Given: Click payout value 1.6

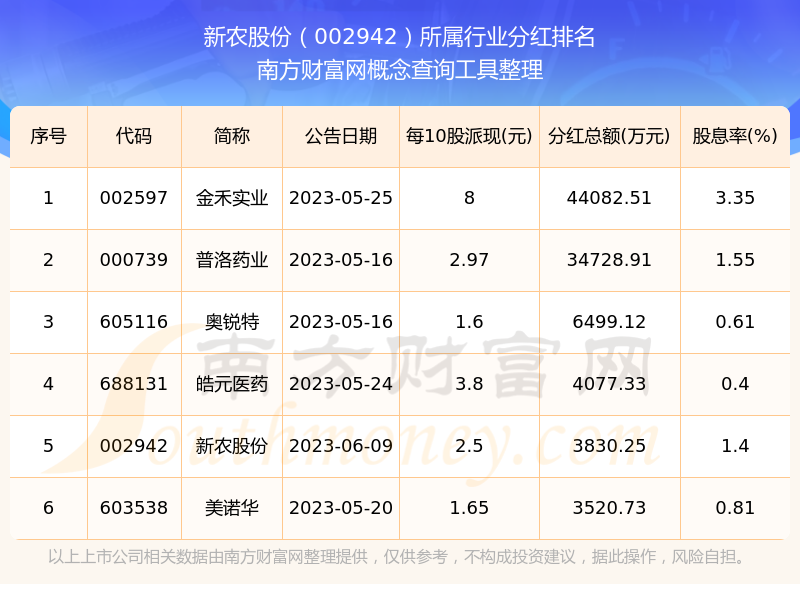Looking at the screenshot, I should point(469,322).
